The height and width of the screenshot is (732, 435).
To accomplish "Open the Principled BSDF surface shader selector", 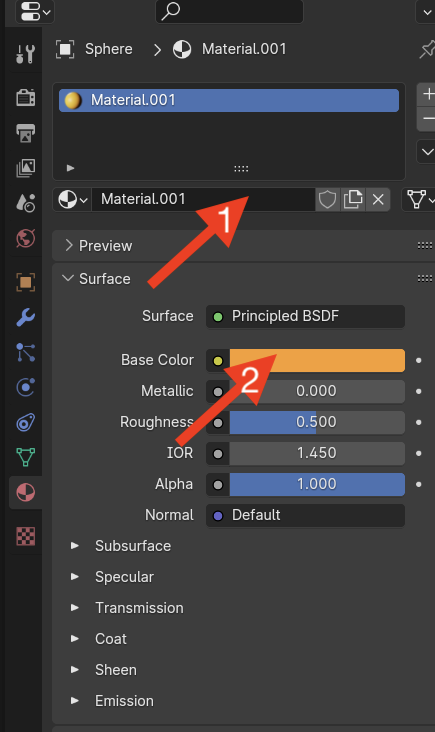I will pos(305,317).
